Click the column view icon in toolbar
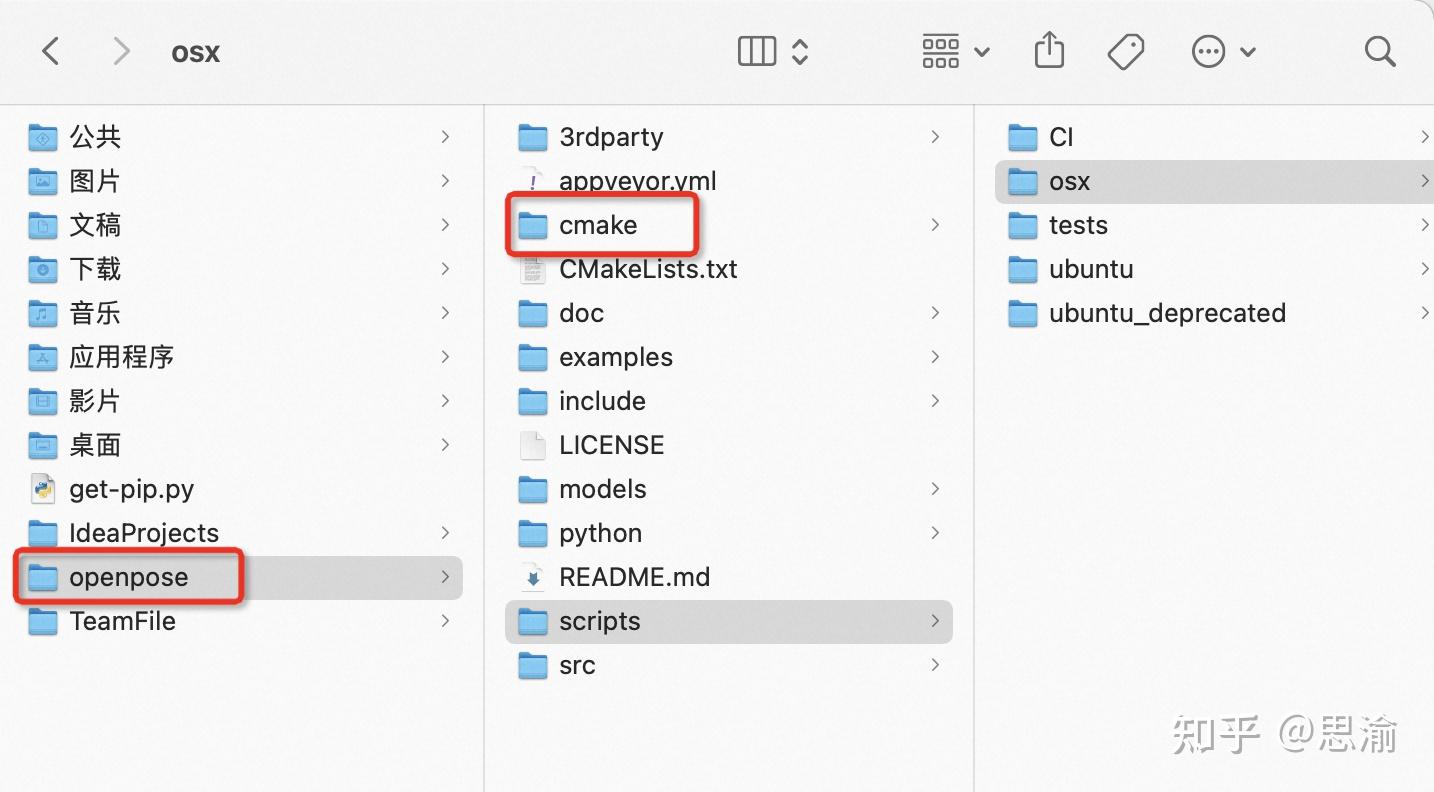 click(756, 50)
